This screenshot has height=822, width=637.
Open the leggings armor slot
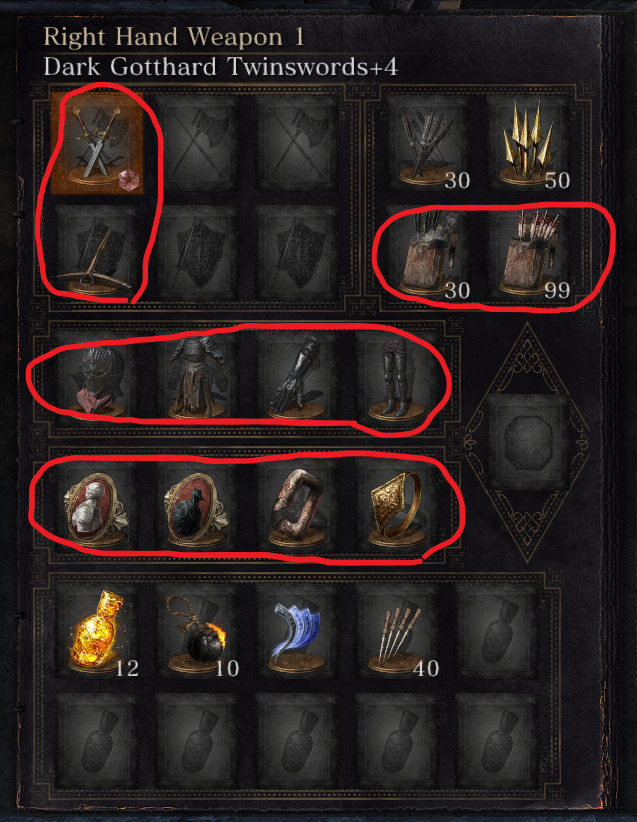pos(397,376)
